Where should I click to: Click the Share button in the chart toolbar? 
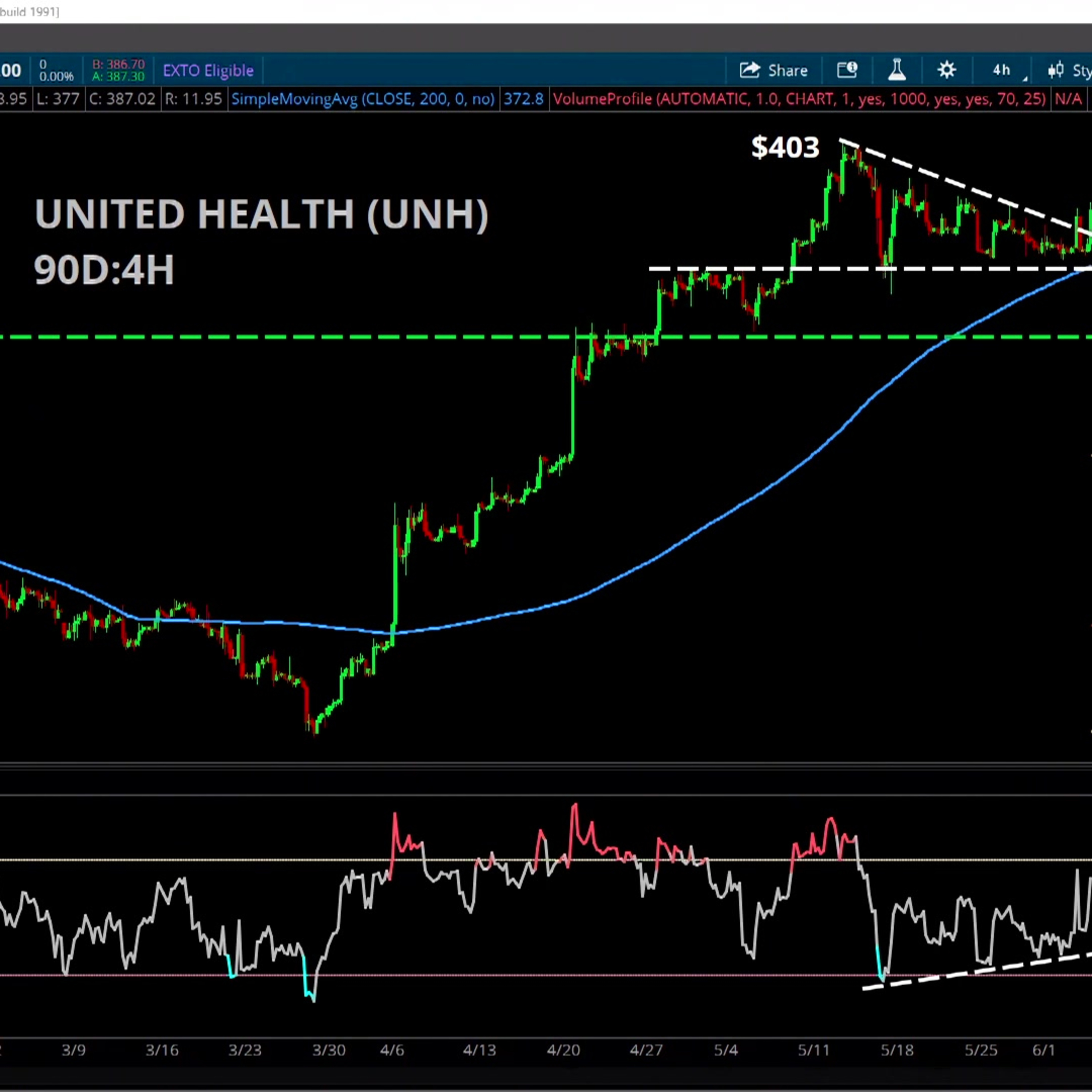[773, 71]
